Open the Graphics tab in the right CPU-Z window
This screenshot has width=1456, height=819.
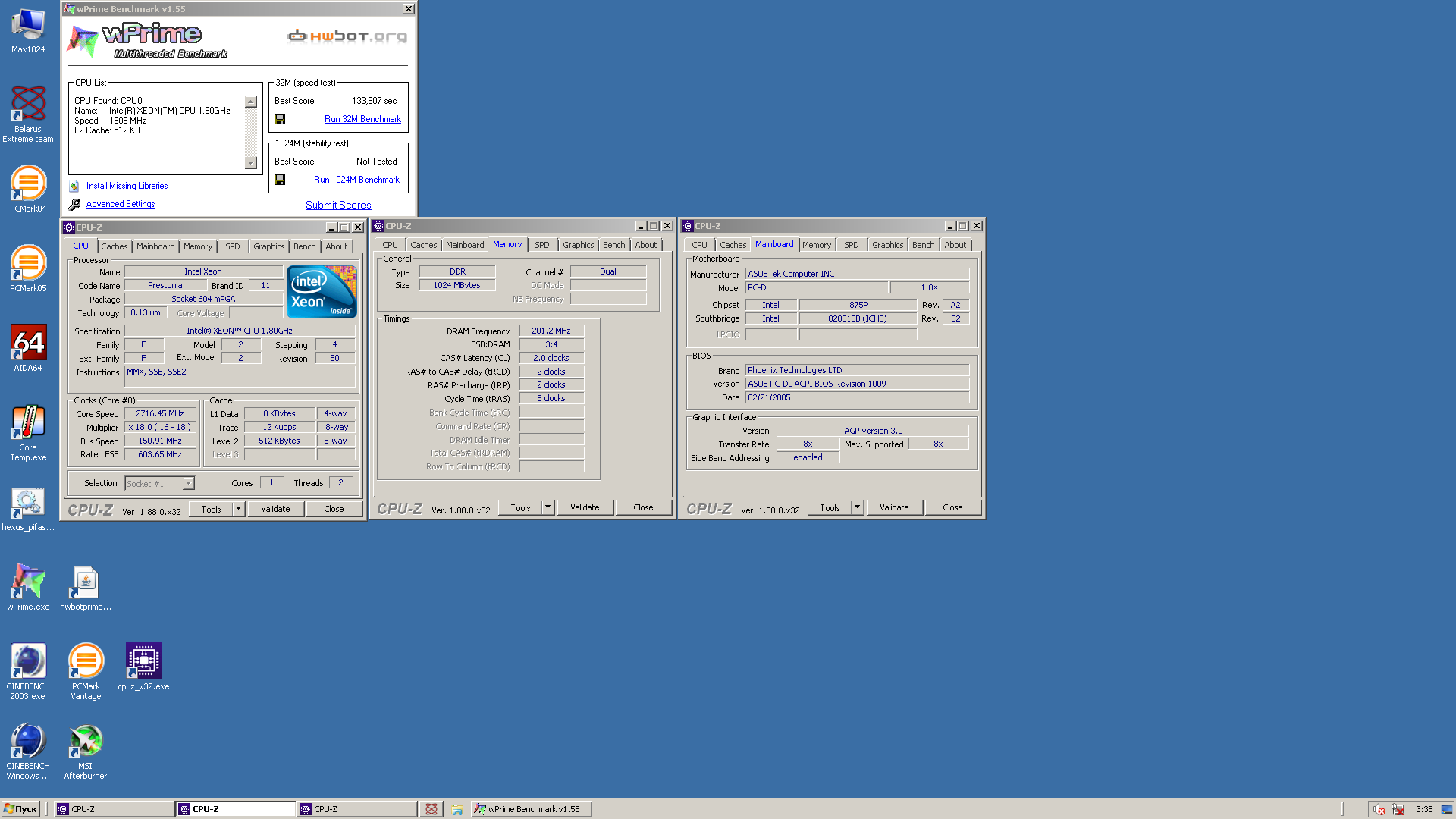coord(887,245)
